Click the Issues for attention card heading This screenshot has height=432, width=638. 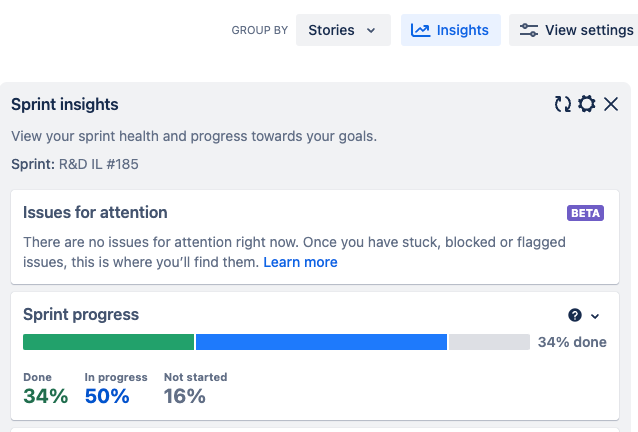[95, 212]
